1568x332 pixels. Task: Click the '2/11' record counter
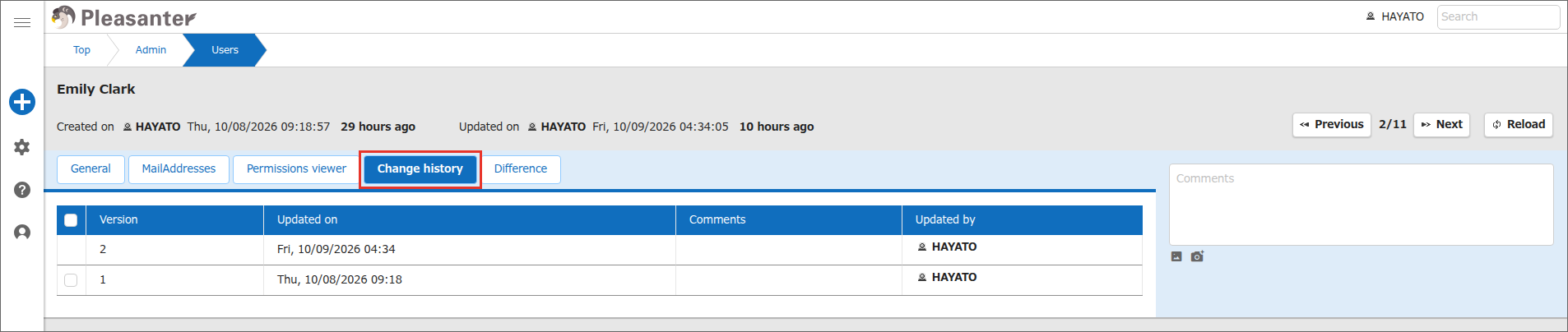click(1393, 125)
